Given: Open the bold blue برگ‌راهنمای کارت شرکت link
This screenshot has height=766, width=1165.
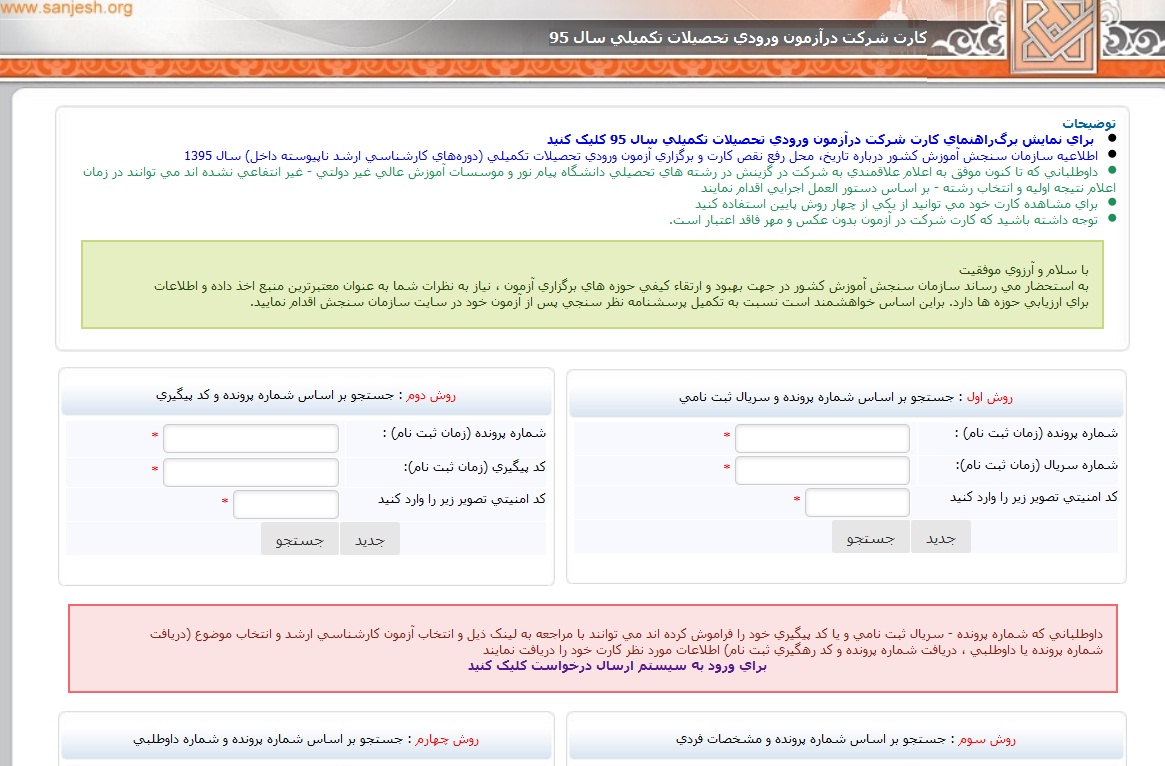Looking at the screenshot, I should (820, 140).
